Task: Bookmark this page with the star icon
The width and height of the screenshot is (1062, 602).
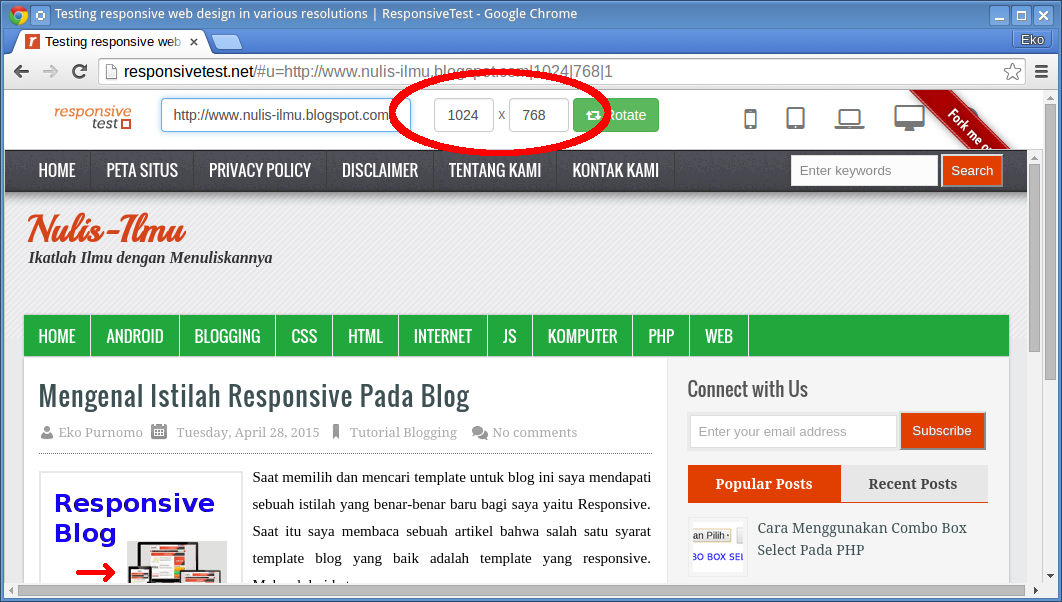Action: pyautogui.click(x=1013, y=71)
